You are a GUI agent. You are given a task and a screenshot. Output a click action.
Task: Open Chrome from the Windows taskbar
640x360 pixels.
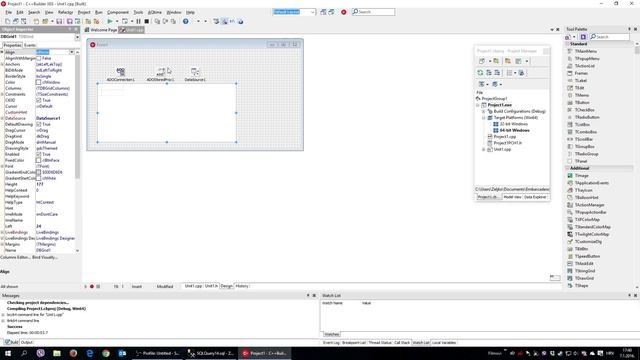[106, 353]
